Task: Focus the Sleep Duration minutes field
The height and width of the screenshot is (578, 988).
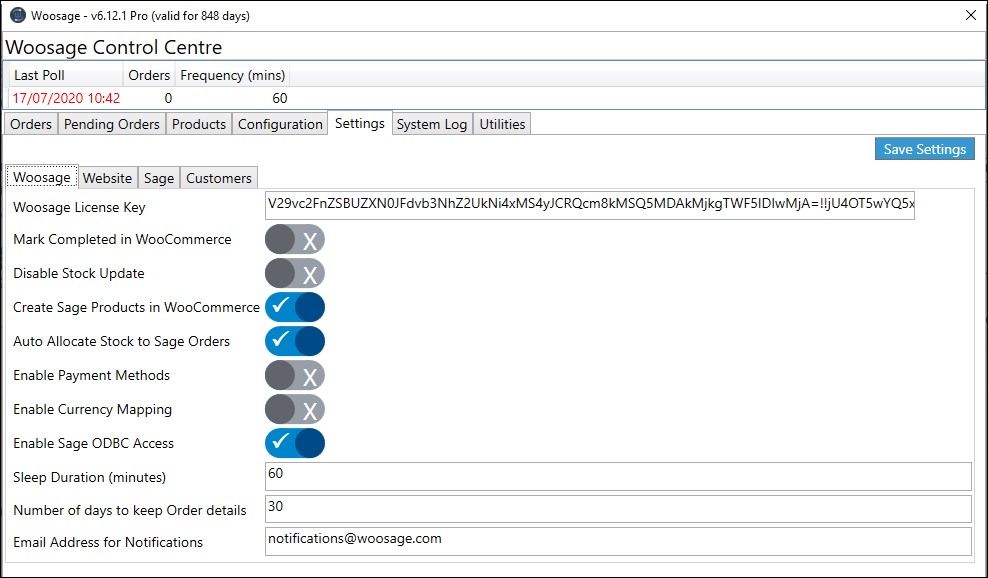Action: tap(618, 477)
